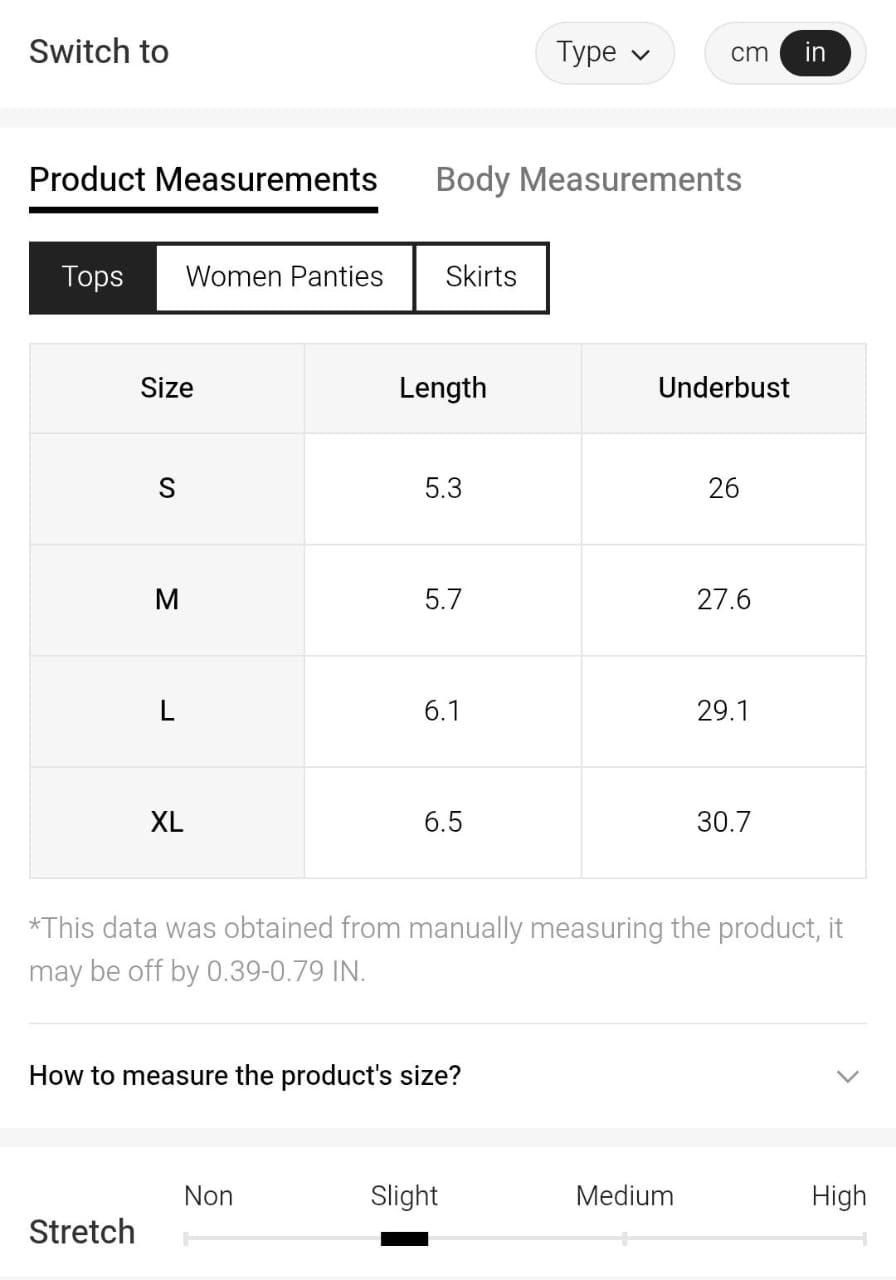Click the Size column header
The image size is (896, 1280).
coord(167,388)
